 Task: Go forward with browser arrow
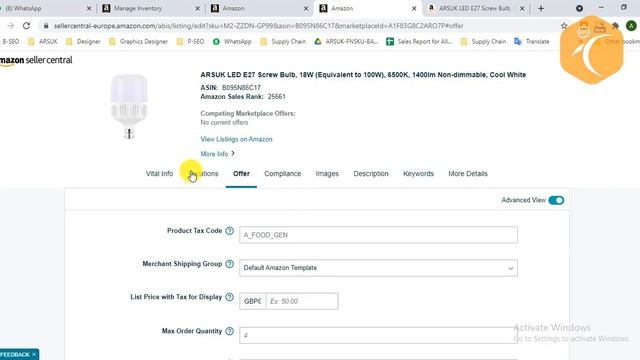[10, 26]
